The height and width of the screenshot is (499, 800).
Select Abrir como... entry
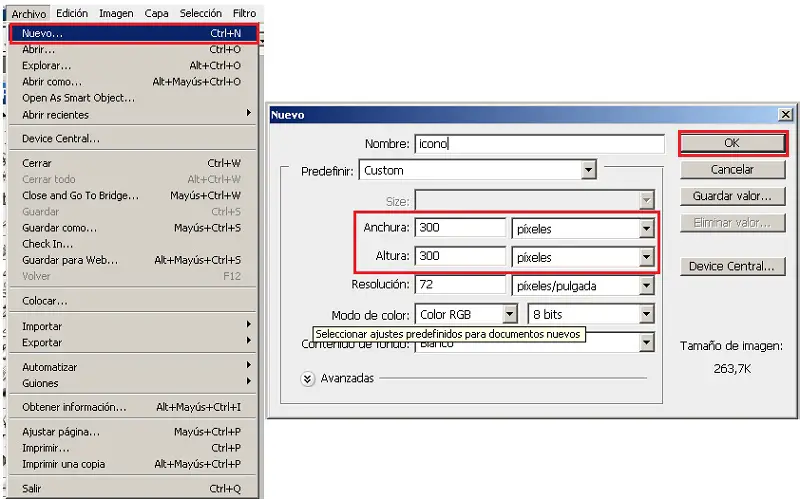[133, 82]
